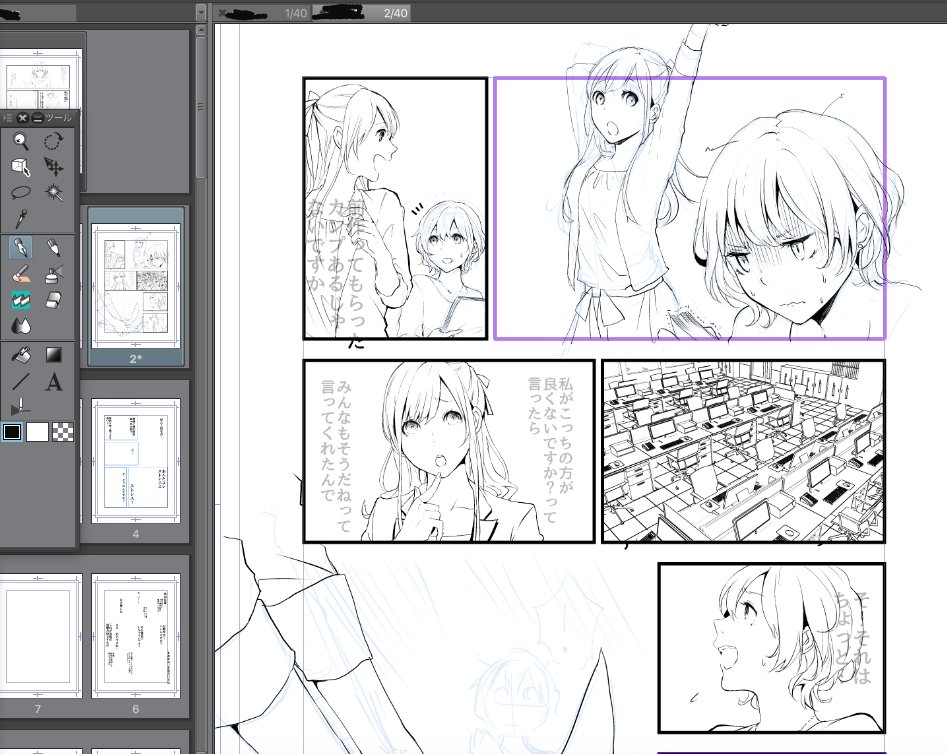Open page 7 thumbnail in page manager
The image size is (947, 754).
(x=40, y=636)
